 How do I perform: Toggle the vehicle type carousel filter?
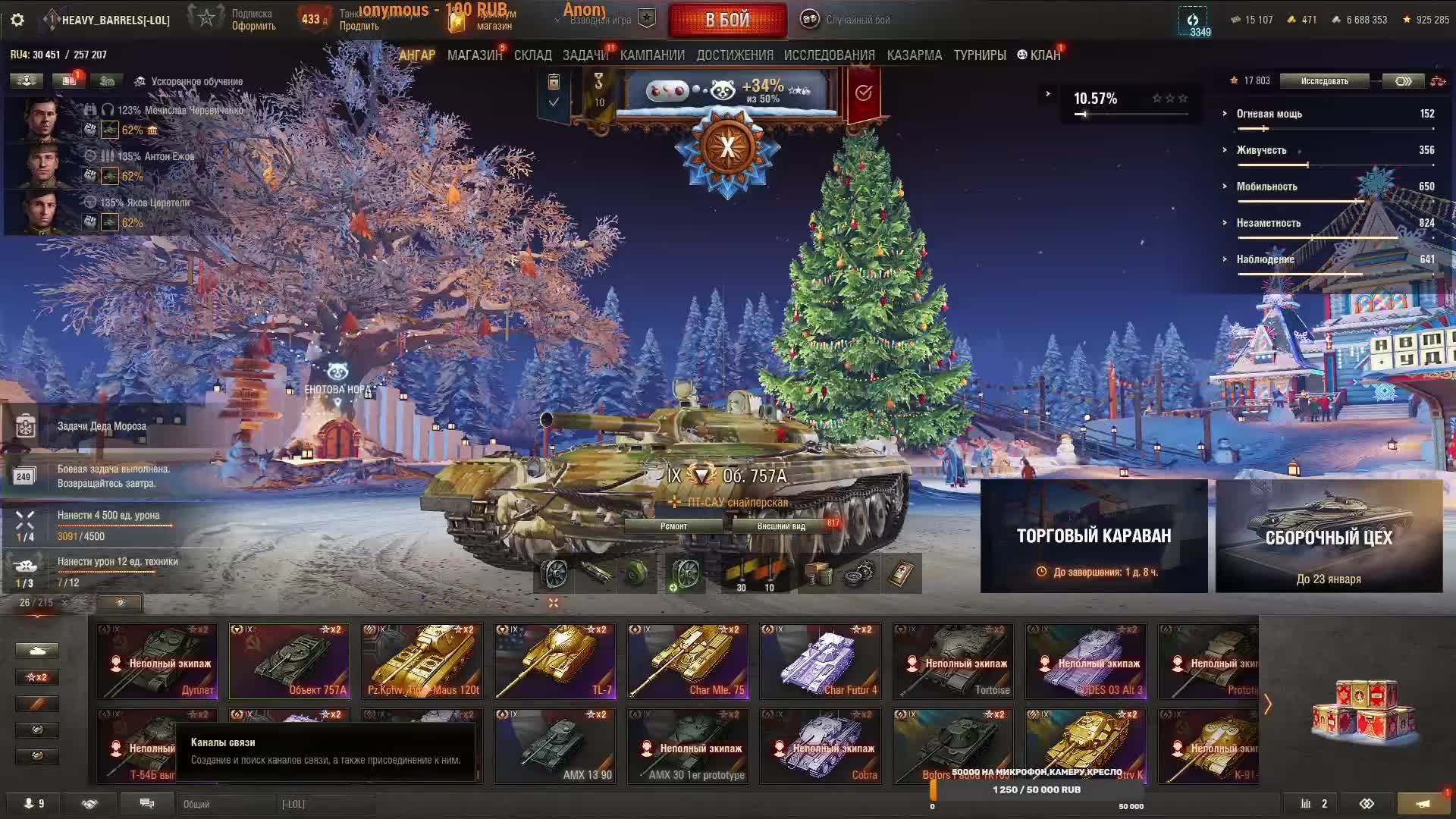(x=36, y=651)
